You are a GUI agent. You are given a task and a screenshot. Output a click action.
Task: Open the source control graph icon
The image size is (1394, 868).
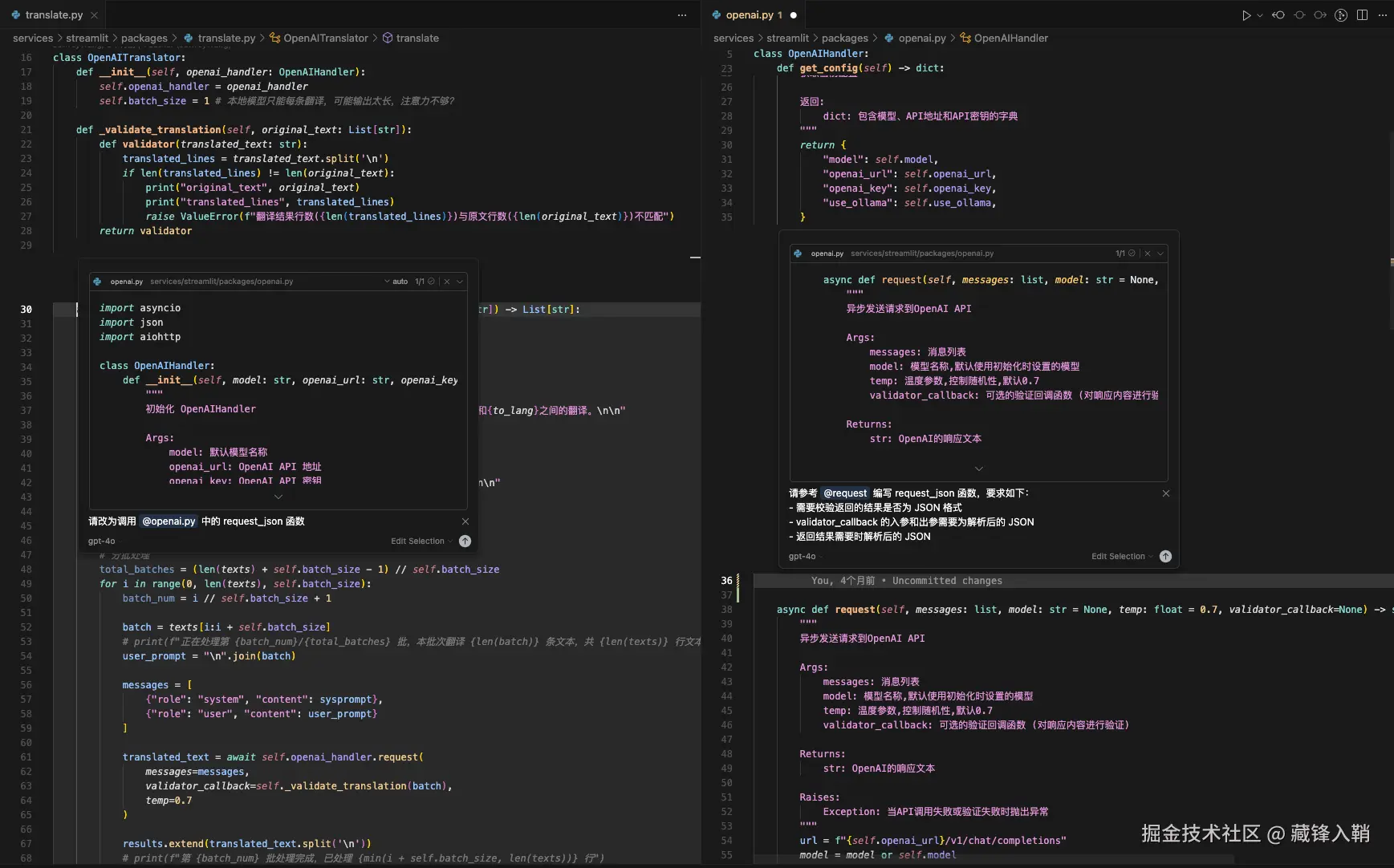coord(1341,15)
